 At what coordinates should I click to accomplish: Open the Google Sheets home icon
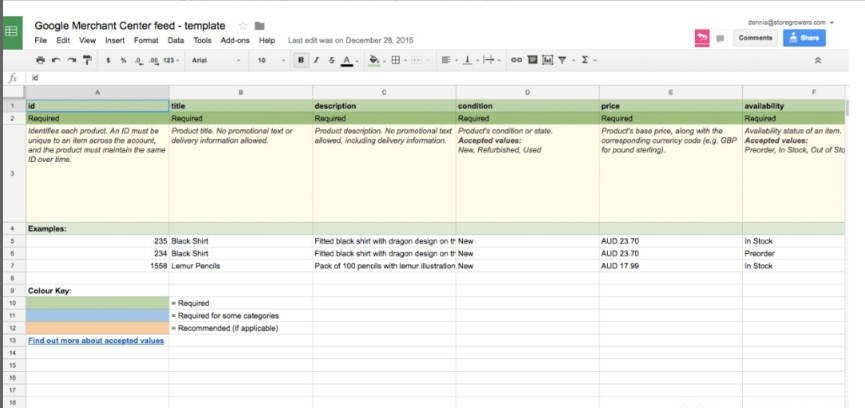click(12, 31)
